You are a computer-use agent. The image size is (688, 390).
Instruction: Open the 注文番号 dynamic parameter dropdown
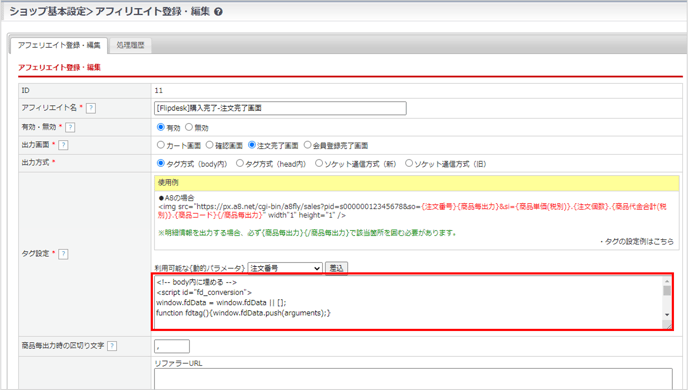coord(285,268)
